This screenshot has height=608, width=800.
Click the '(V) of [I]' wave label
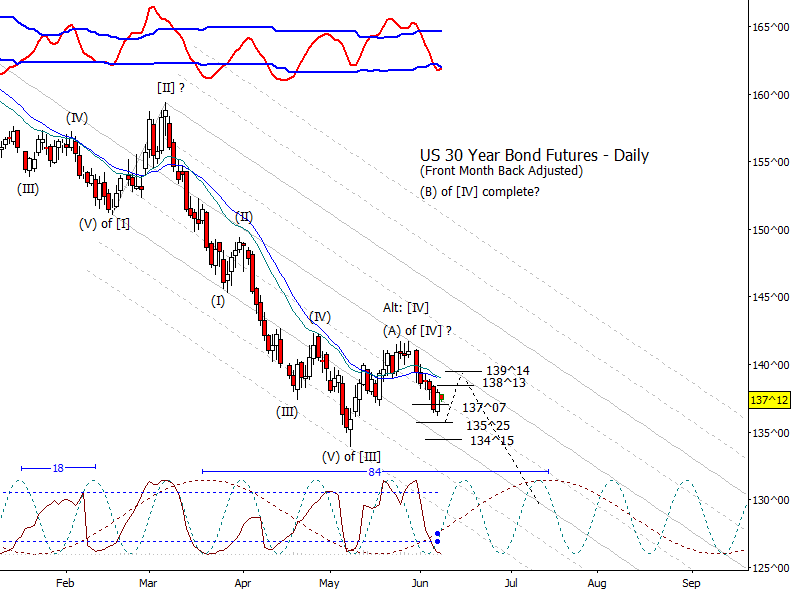click(104, 224)
